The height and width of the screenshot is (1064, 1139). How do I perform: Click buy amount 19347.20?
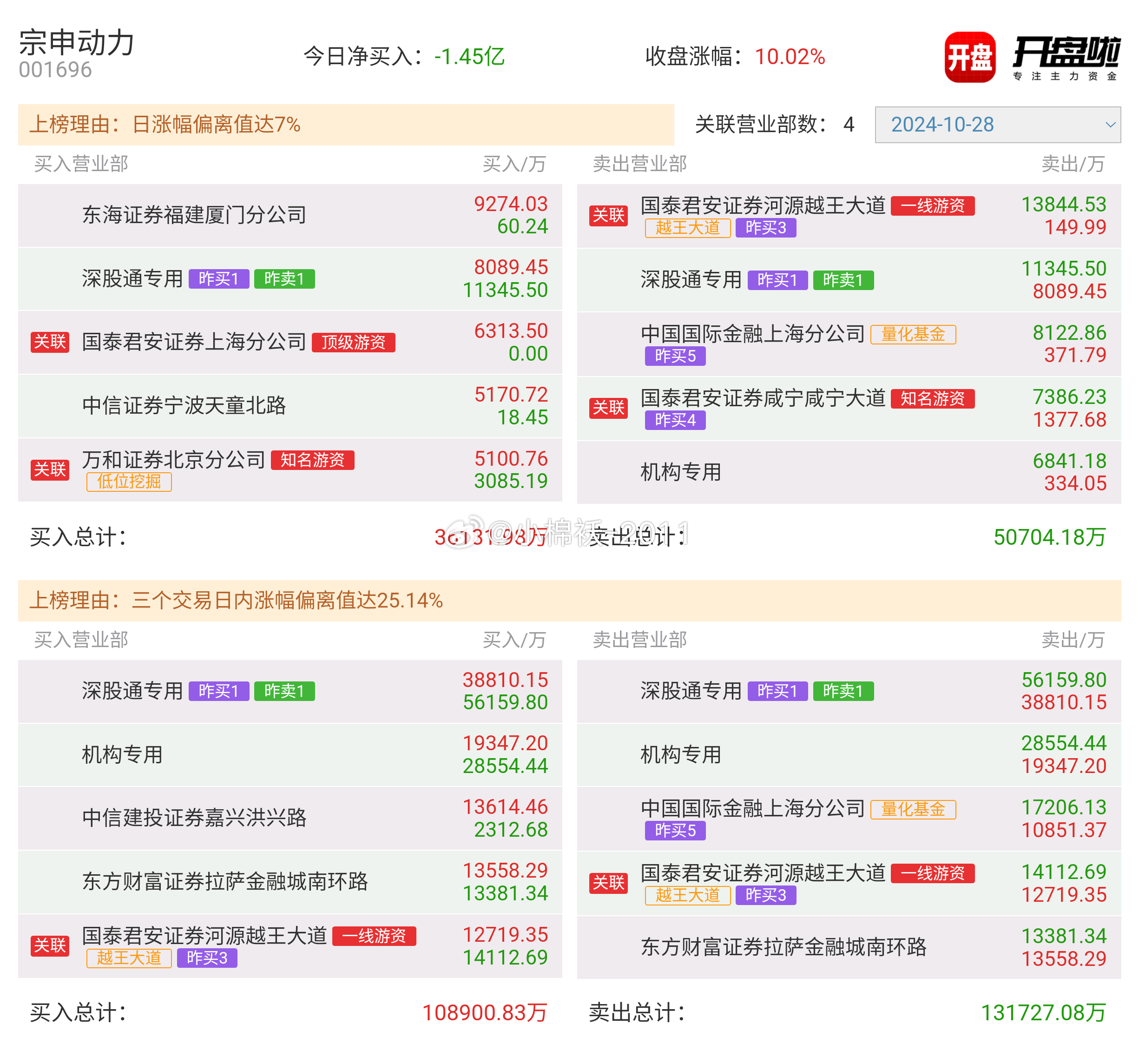pos(505,744)
